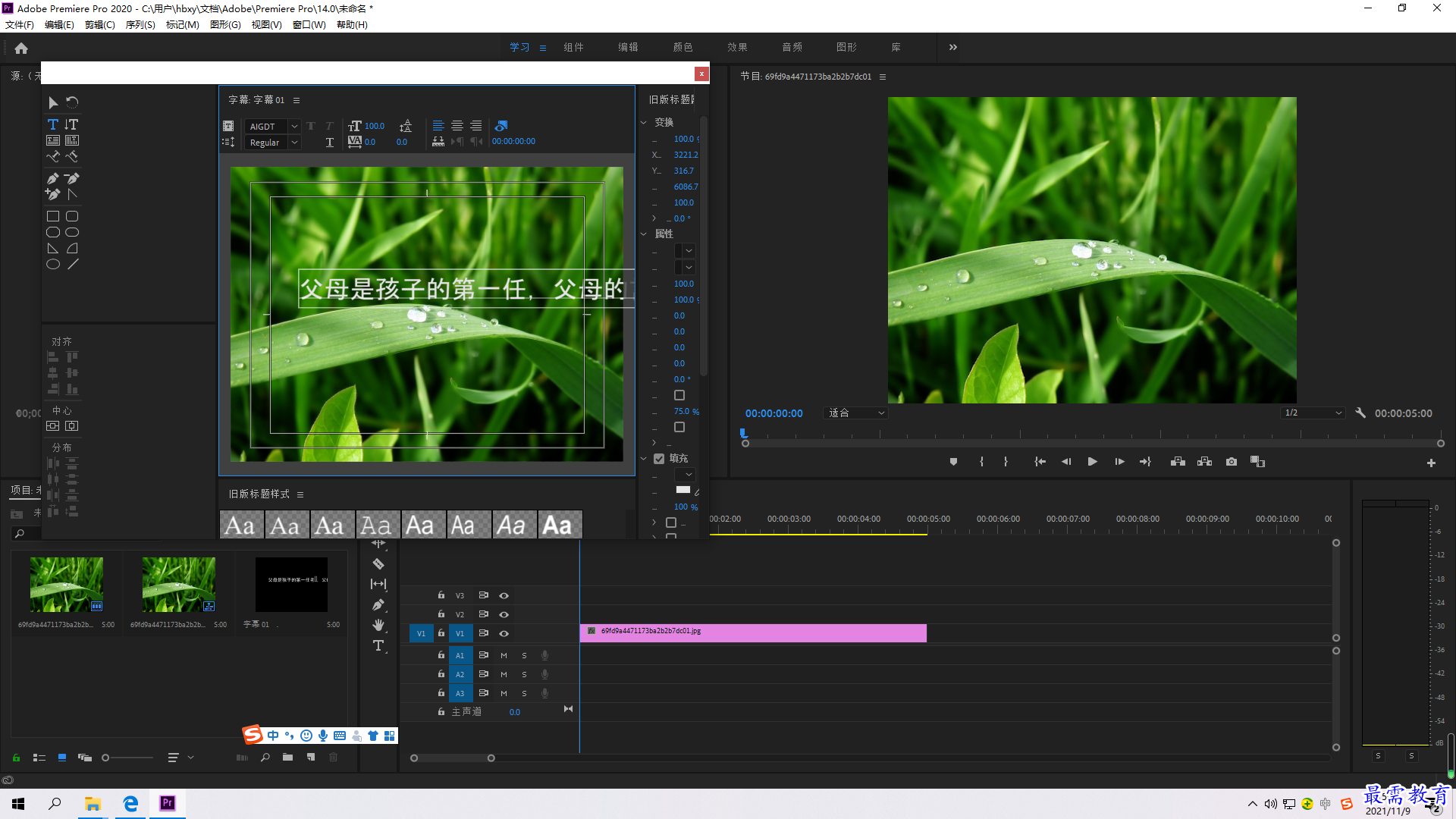This screenshot has width=1456, height=819.
Task: Select the Area Type tool
Action: (x=53, y=140)
